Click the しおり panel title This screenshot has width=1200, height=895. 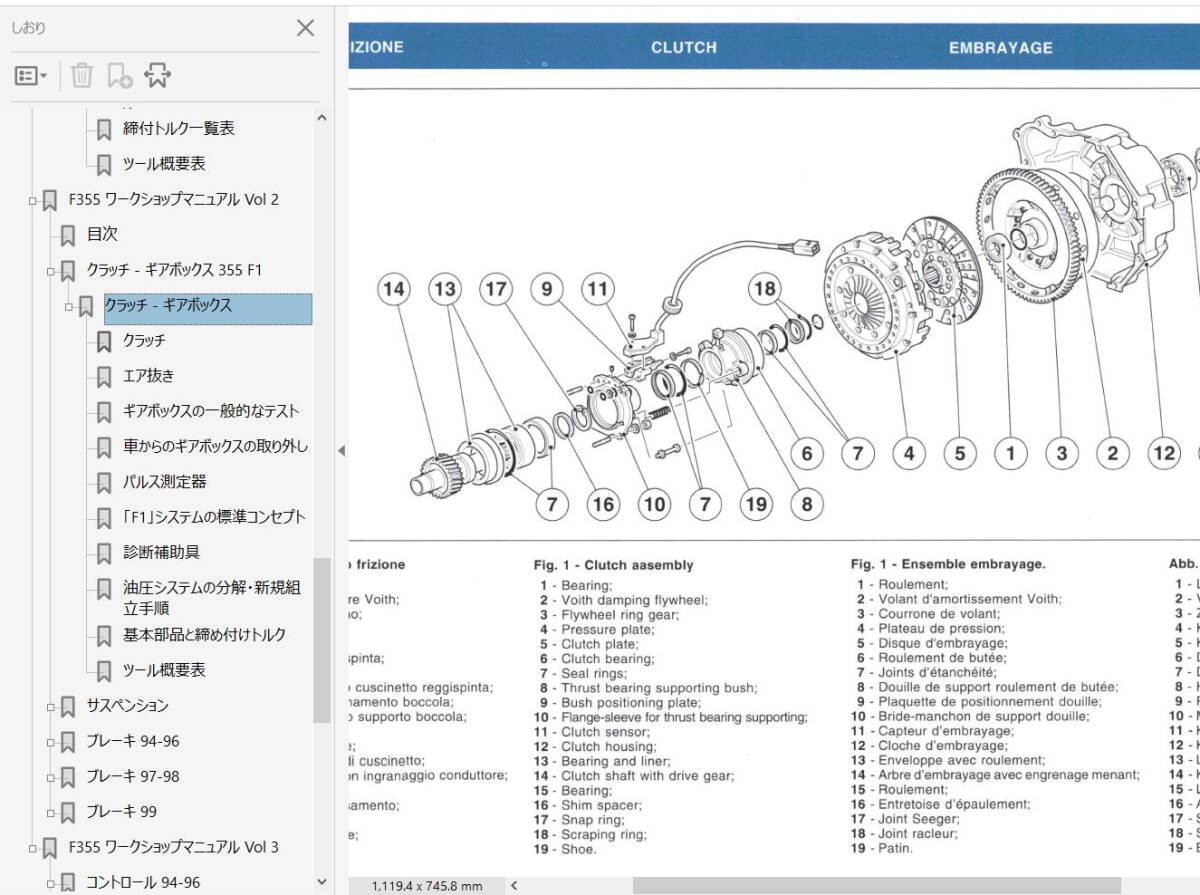click(28, 28)
